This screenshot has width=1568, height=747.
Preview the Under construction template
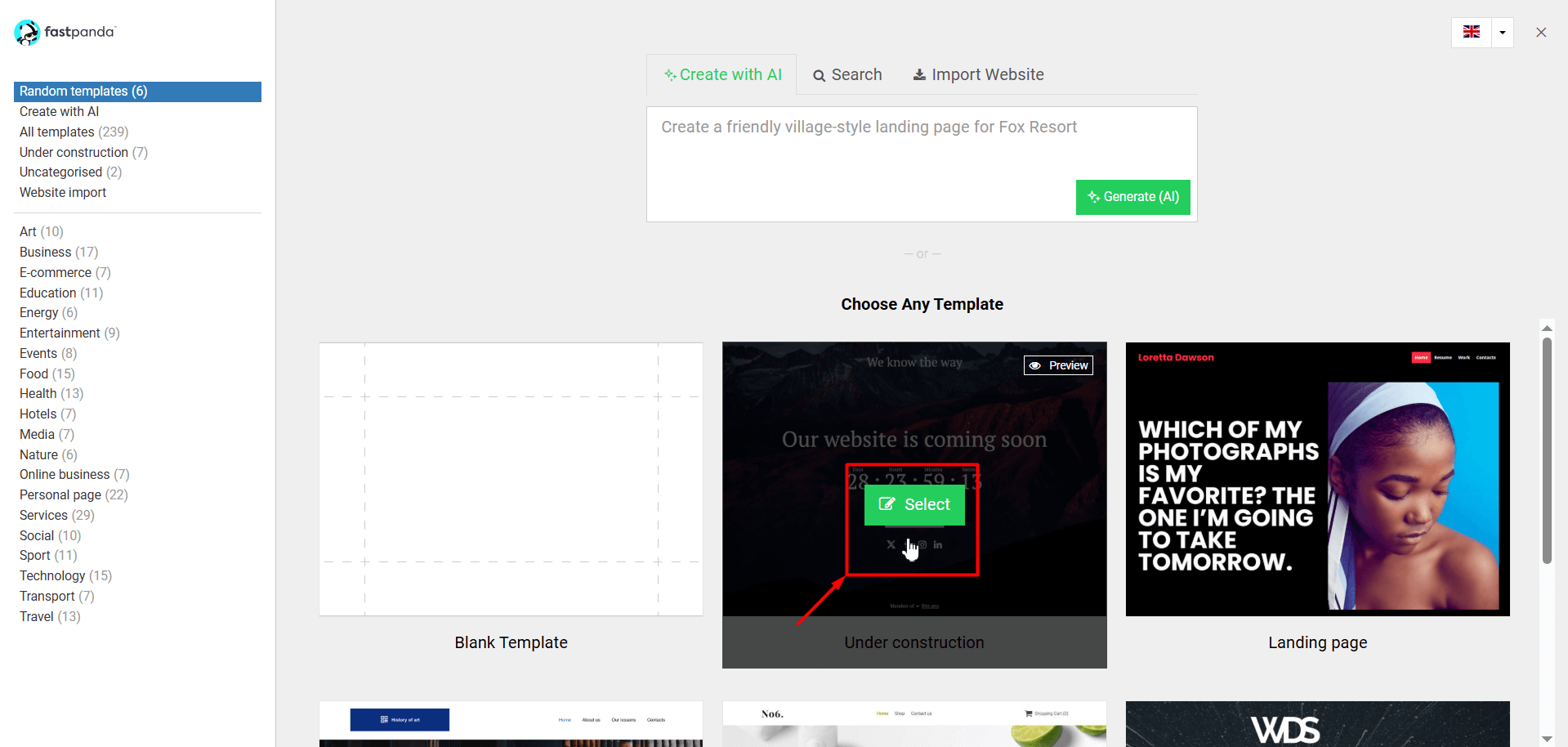click(1058, 365)
